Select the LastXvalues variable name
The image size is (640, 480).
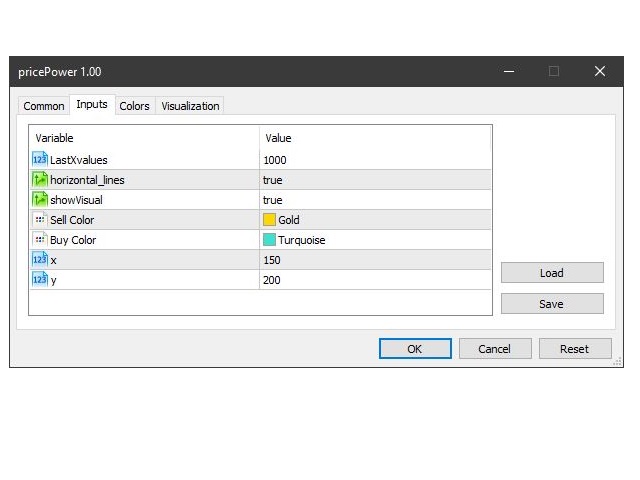[79, 160]
